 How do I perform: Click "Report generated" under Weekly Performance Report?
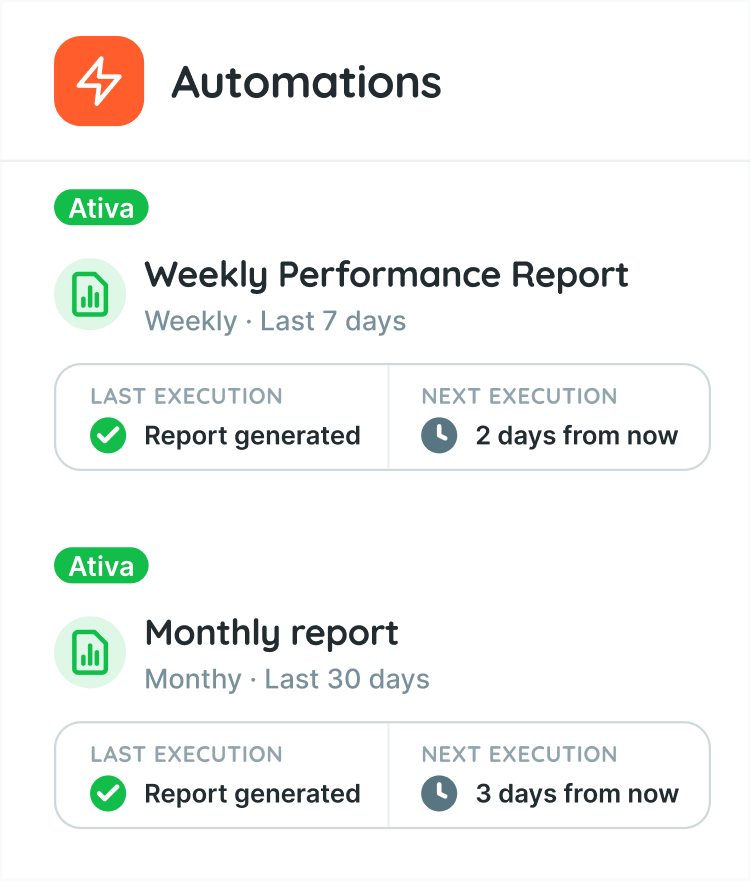[252, 436]
